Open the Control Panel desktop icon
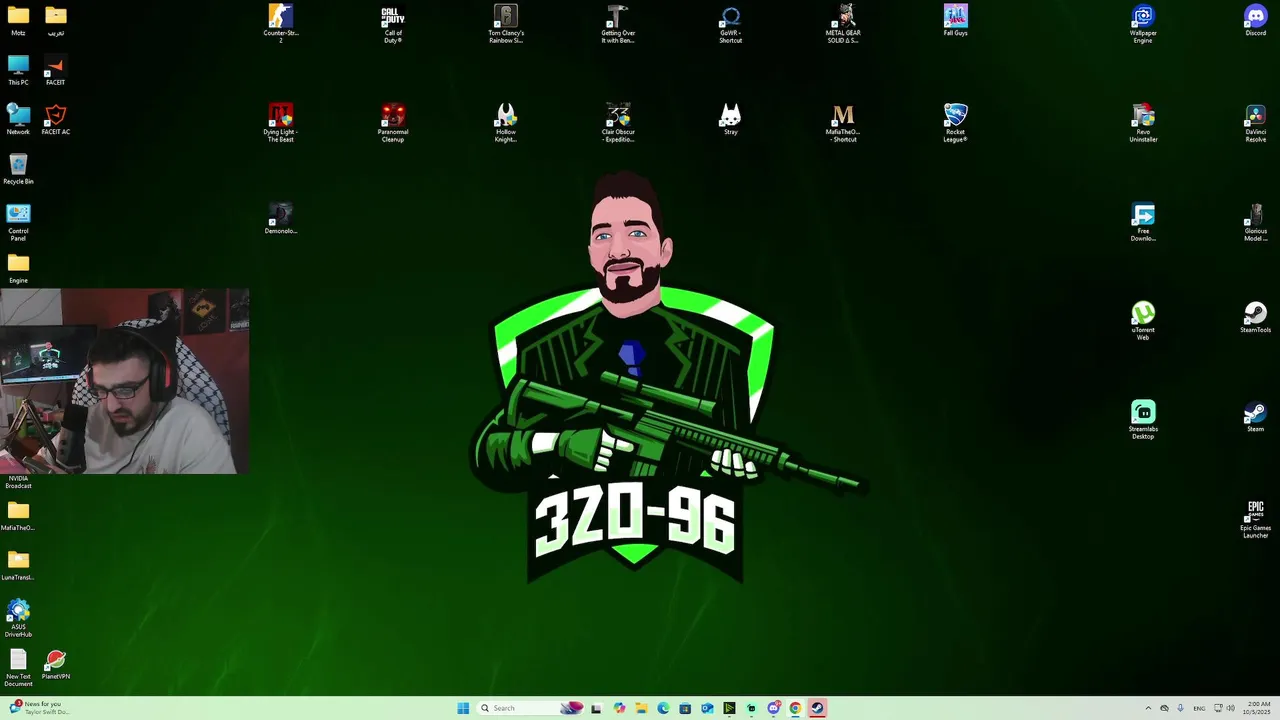 pyautogui.click(x=18, y=222)
